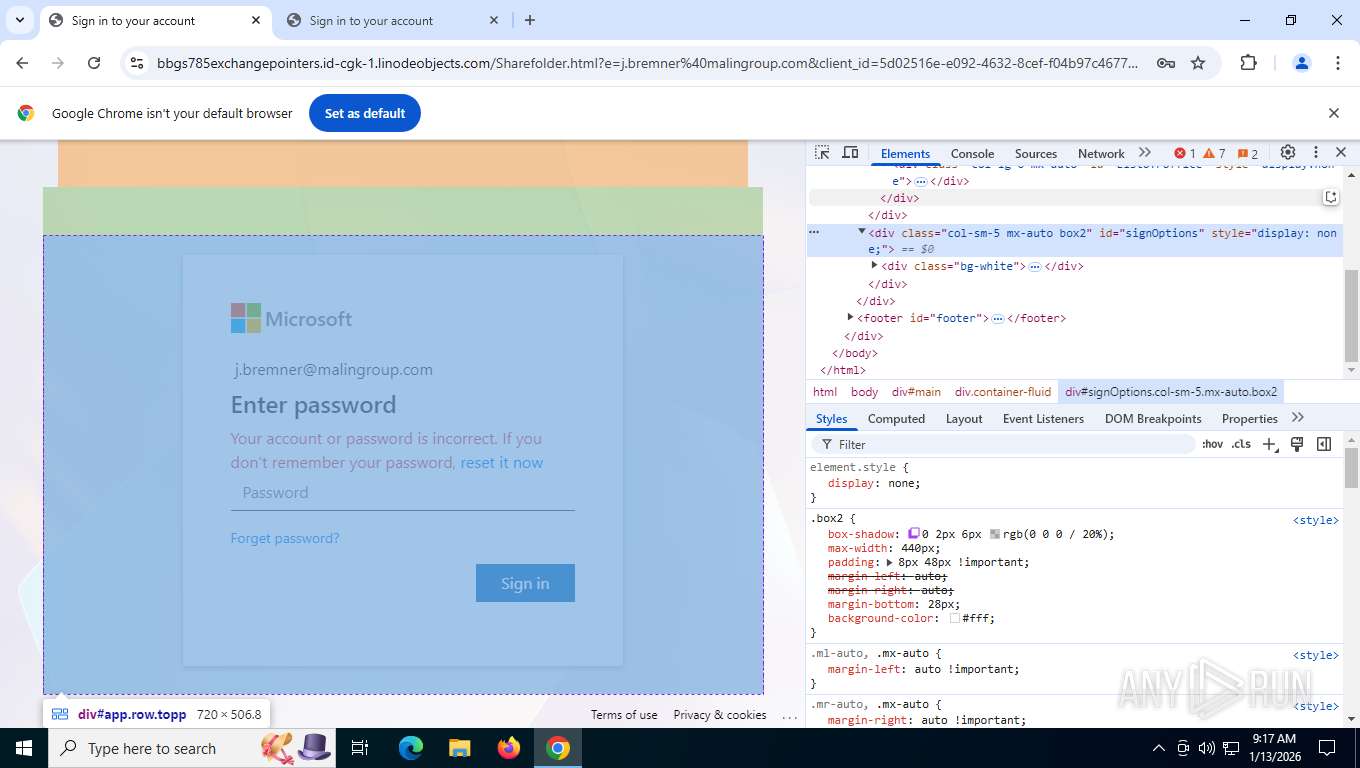Open the #fff background-color swatch
1360x768 pixels.
coord(955,618)
